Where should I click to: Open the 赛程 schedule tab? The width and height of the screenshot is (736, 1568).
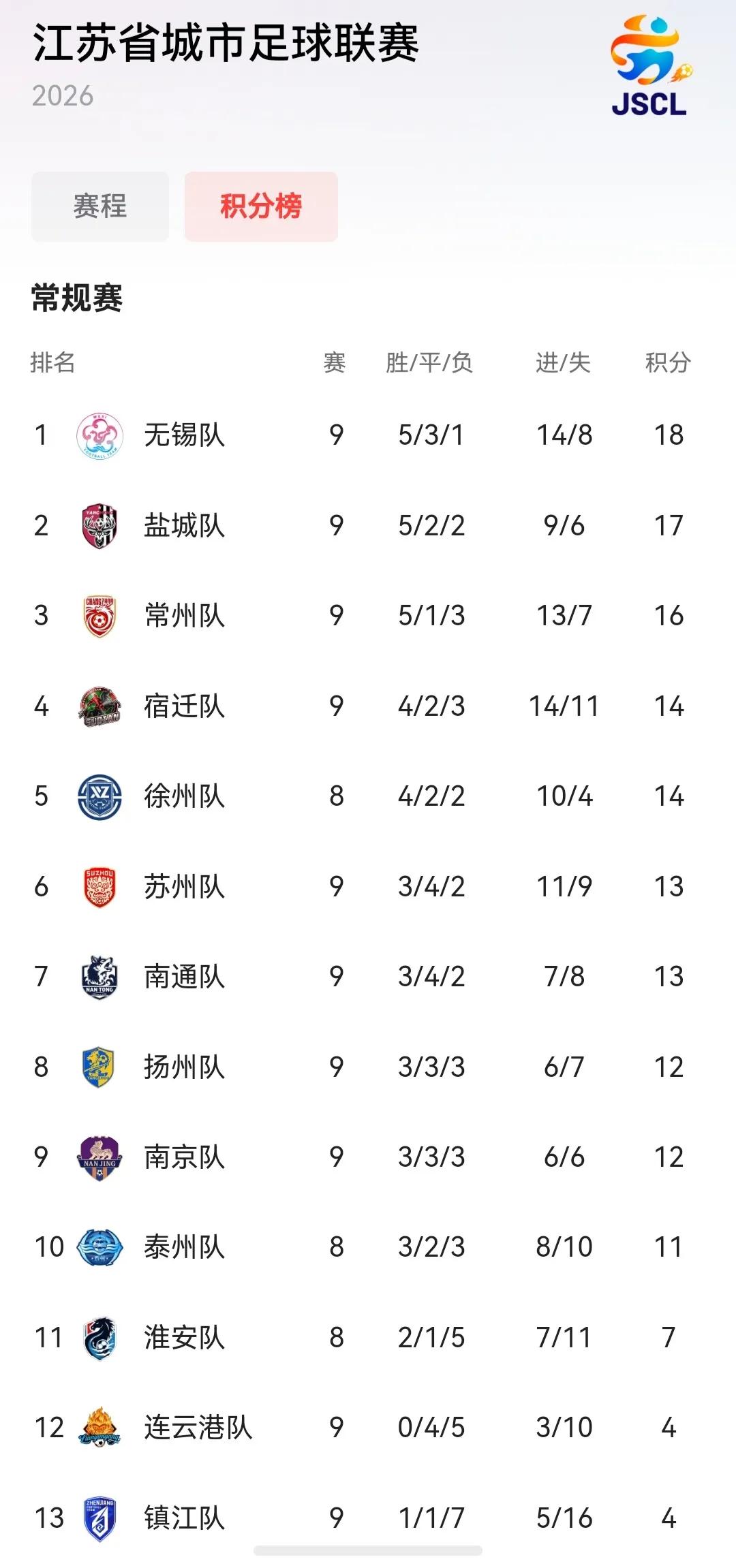(100, 206)
